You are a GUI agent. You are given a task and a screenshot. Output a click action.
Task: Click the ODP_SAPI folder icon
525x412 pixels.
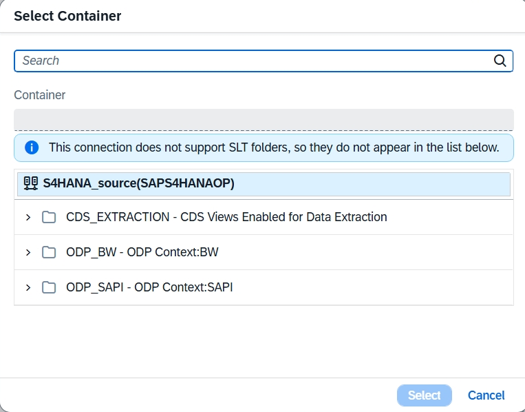tap(49, 287)
